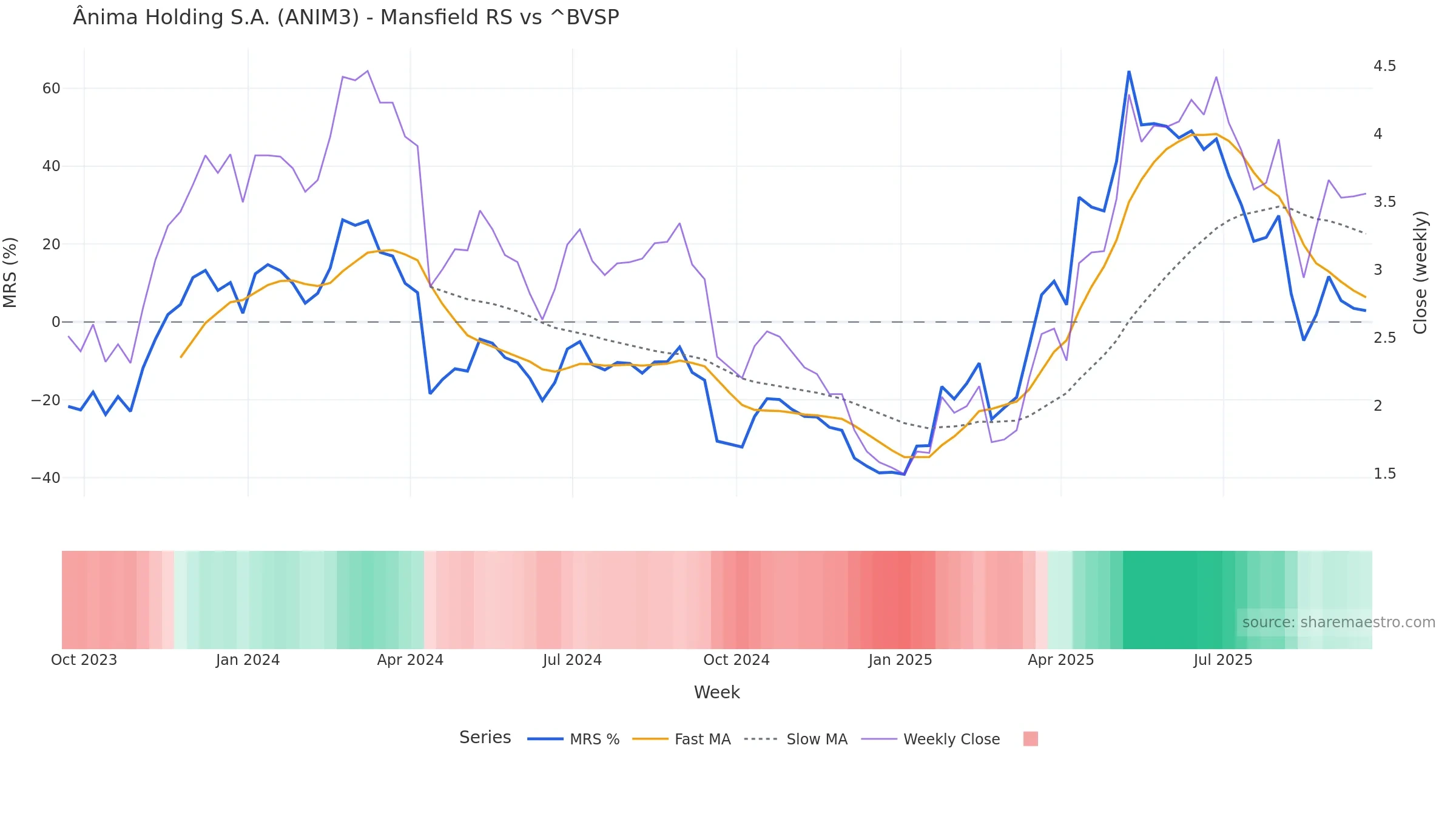1456x819 pixels.
Task: Hide the Slow MA legend series
Action: click(795, 739)
